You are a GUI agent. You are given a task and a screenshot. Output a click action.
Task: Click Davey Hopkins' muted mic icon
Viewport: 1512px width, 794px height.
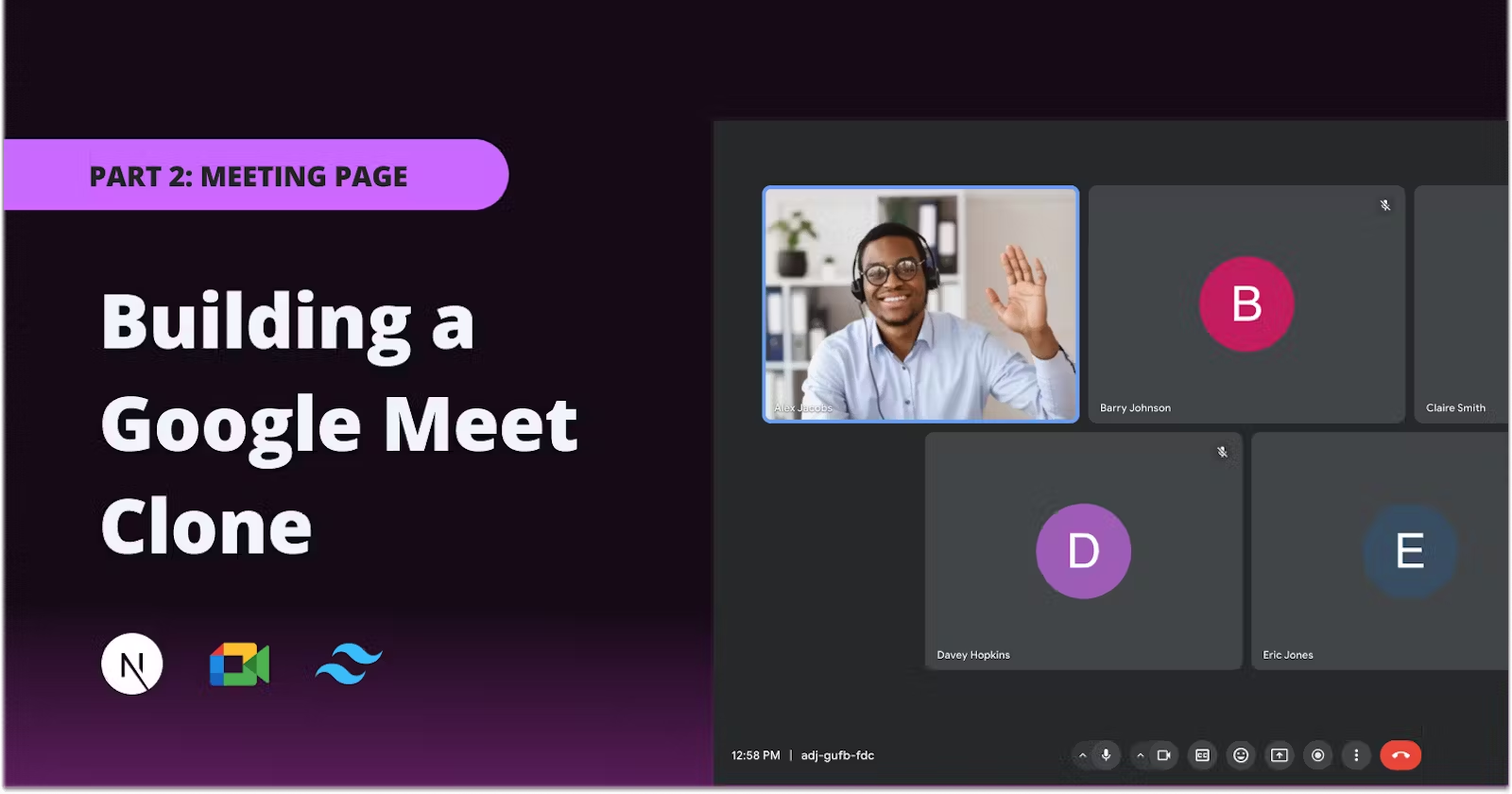click(x=1222, y=452)
